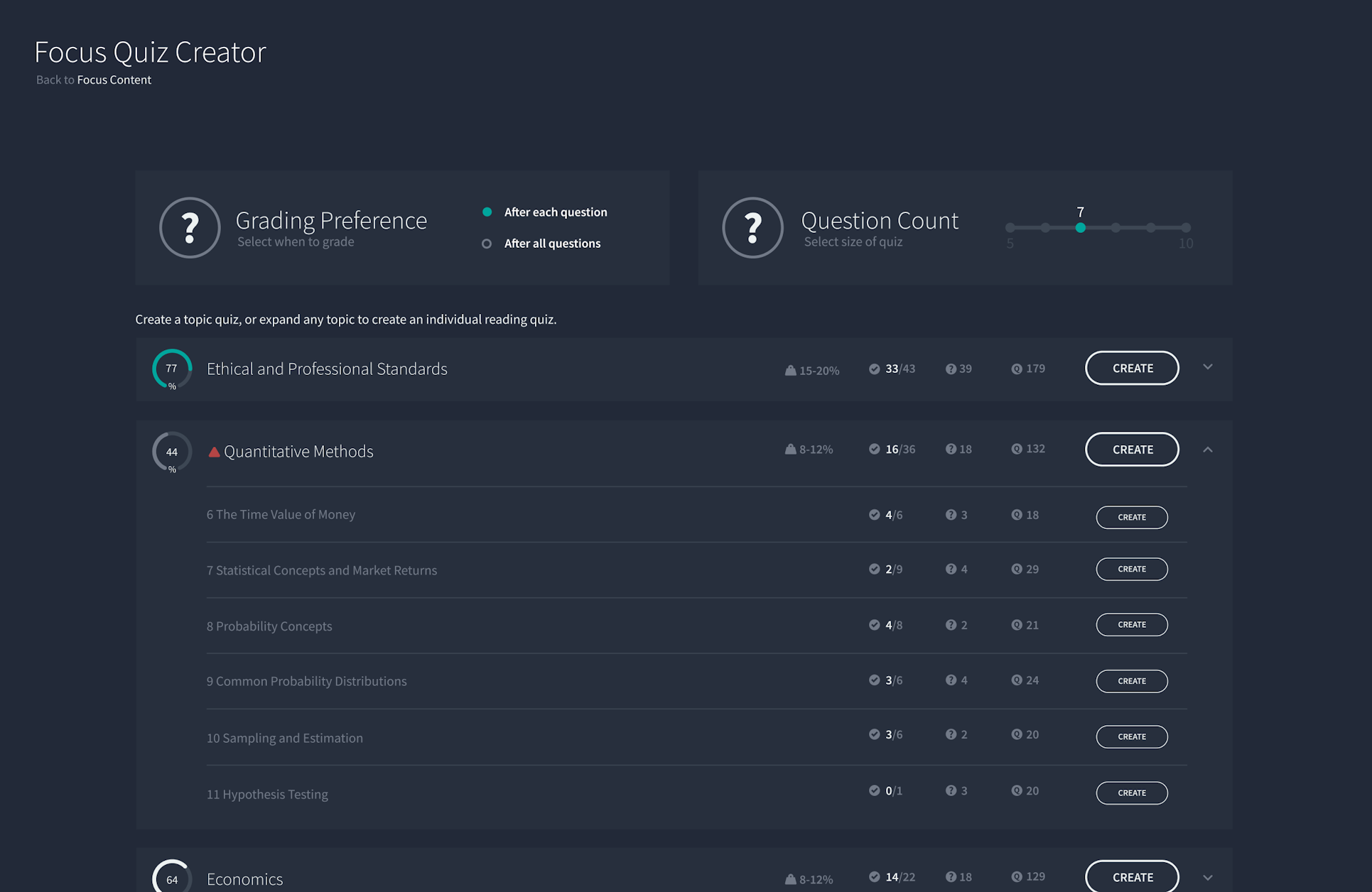The image size is (1372, 892).
Task: Click the Economics topic title
Action: tap(244, 879)
